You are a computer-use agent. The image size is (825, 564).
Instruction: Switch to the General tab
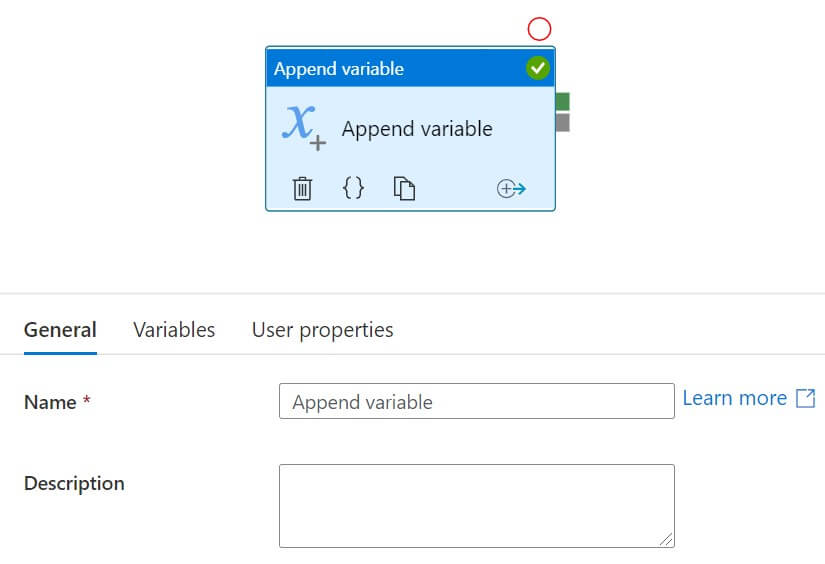point(60,330)
